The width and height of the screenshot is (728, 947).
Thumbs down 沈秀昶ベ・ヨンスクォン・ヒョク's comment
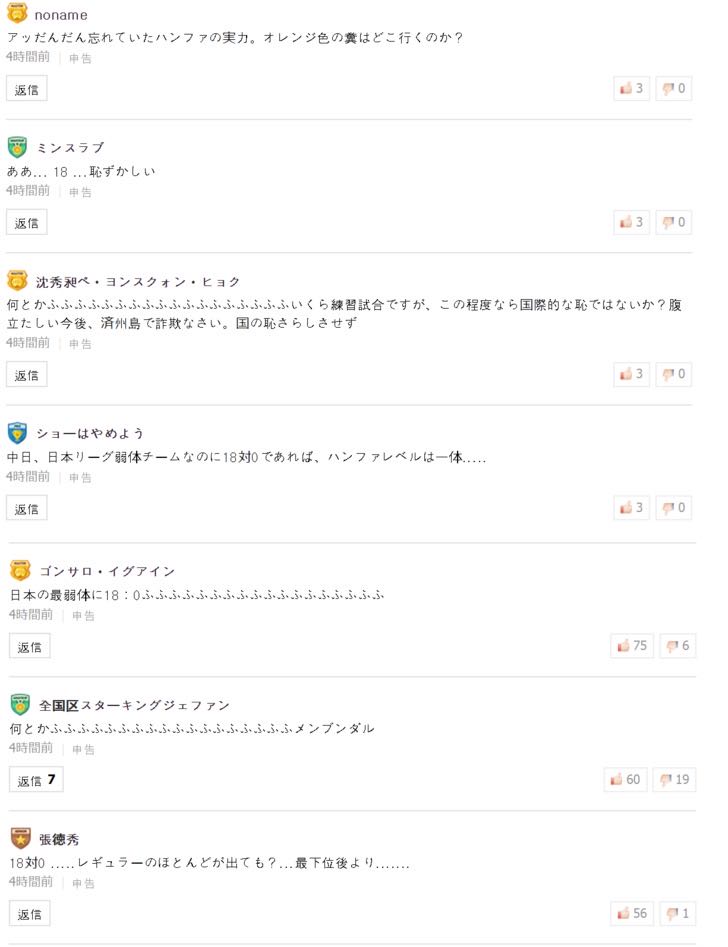(x=675, y=375)
